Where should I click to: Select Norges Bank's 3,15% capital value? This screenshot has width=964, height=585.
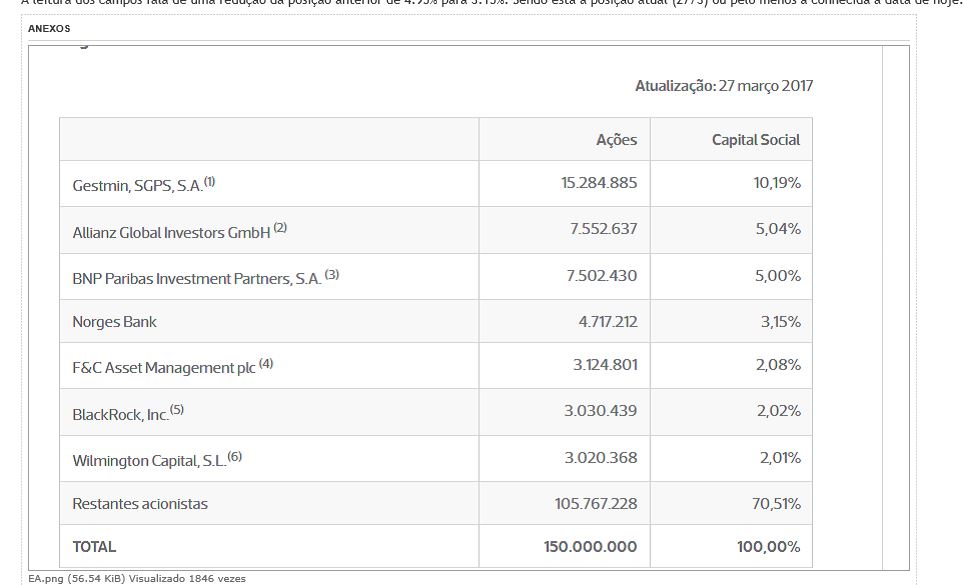click(778, 322)
